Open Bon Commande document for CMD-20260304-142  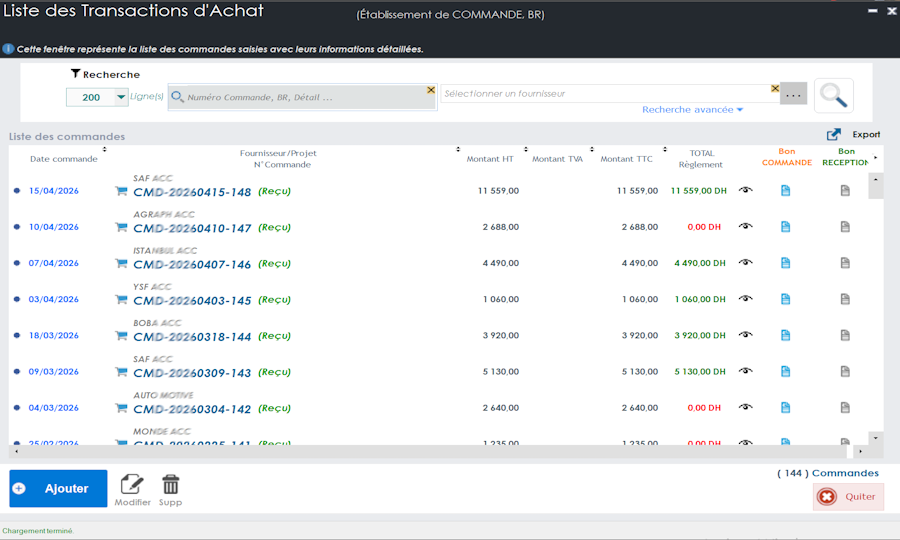click(786, 407)
